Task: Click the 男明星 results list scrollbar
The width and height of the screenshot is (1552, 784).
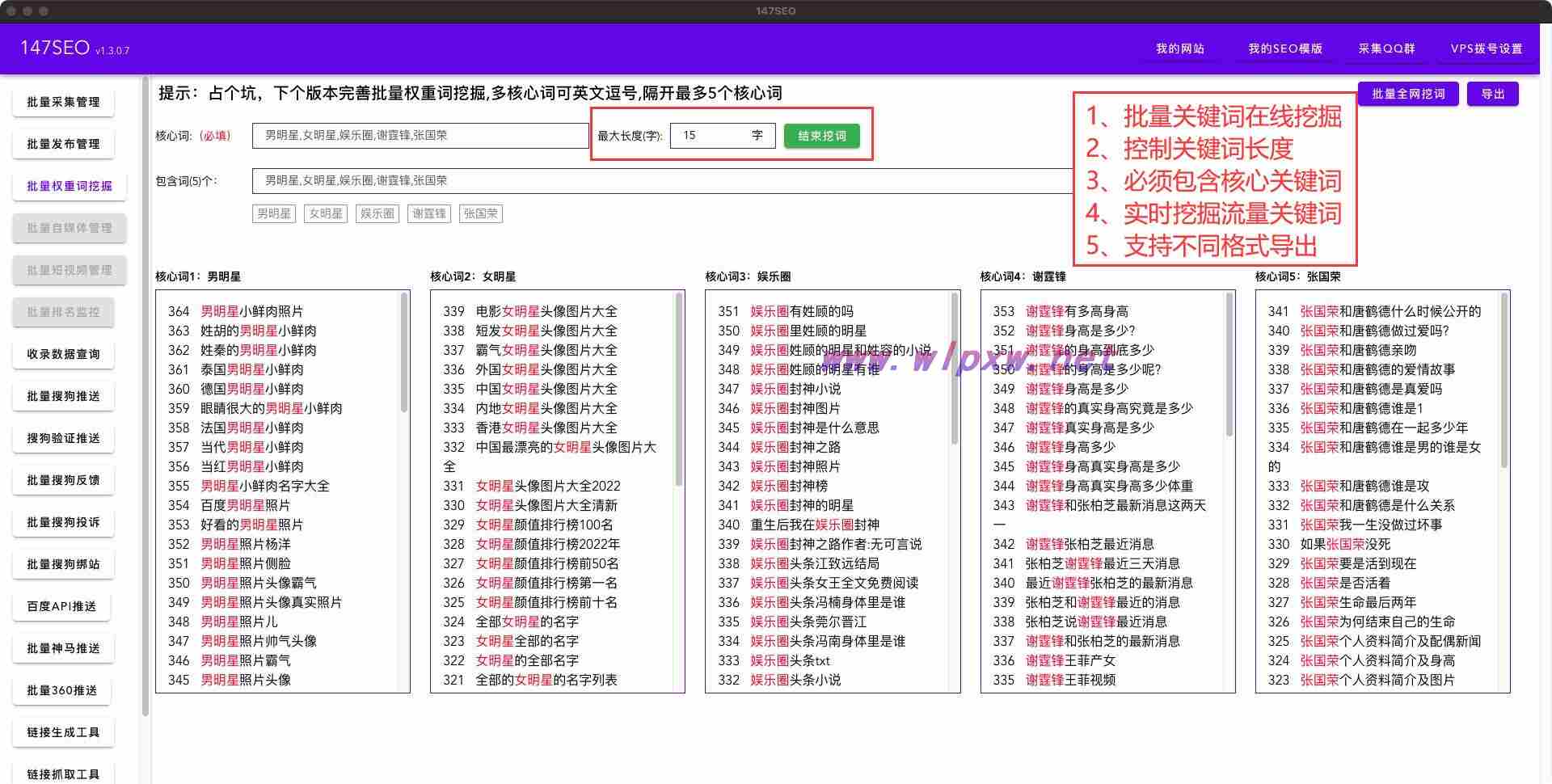Action: [x=403, y=353]
